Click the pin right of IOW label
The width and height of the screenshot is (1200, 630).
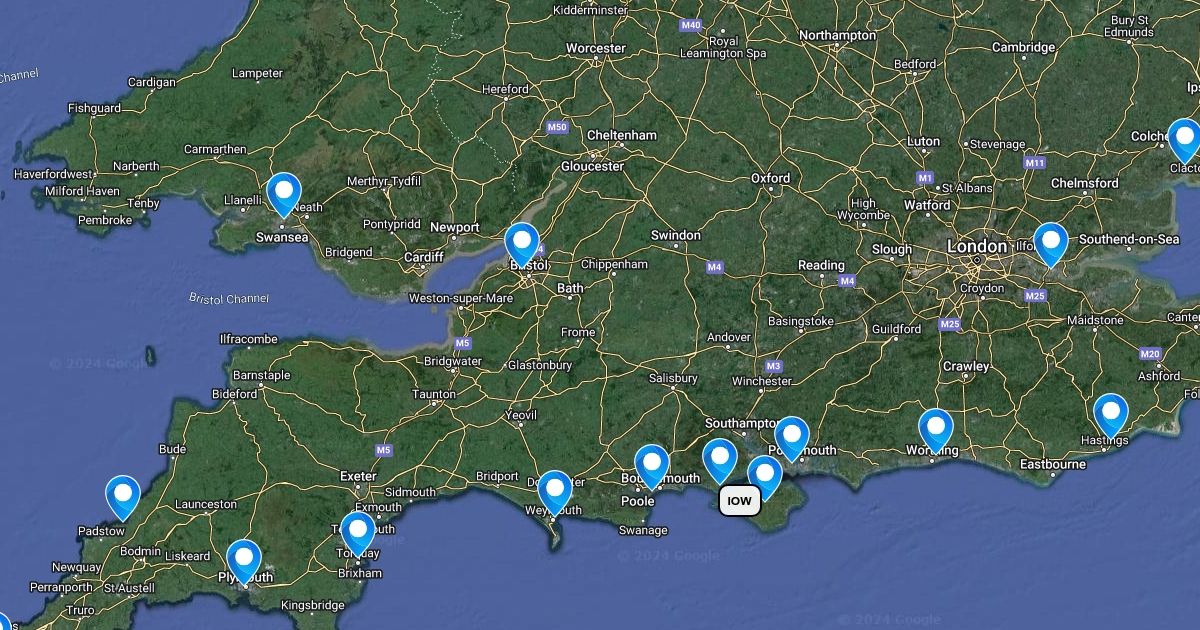[765, 477]
